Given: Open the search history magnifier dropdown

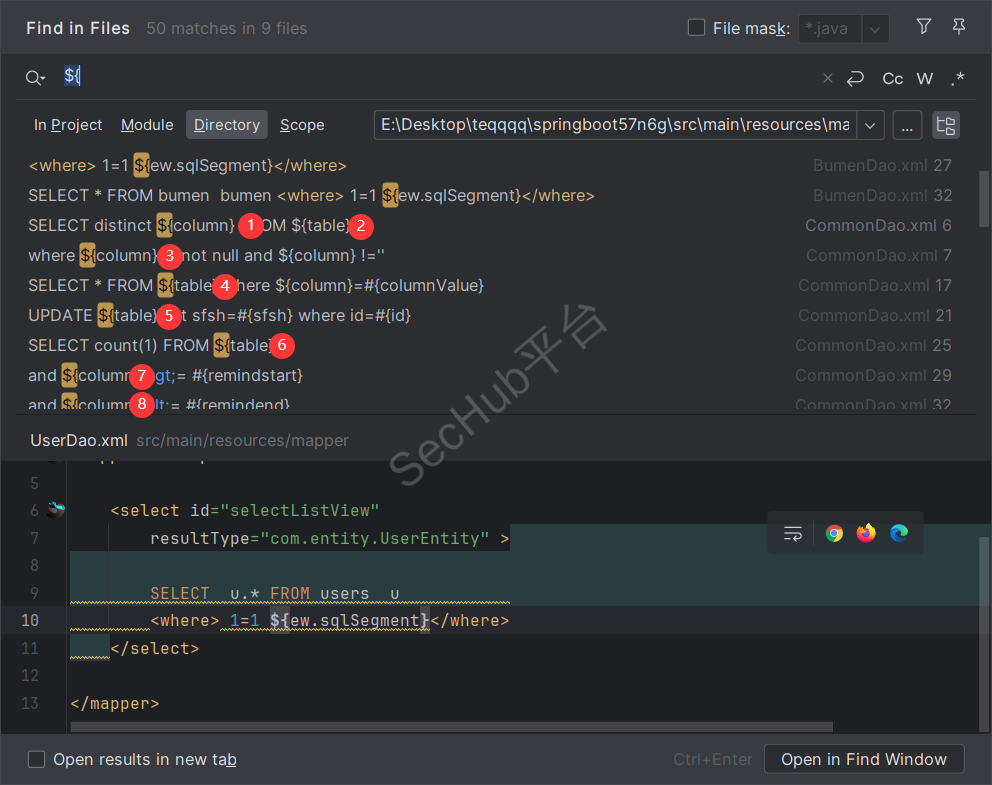Looking at the screenshot, I should pyautogui.click(x=36, y=78).
